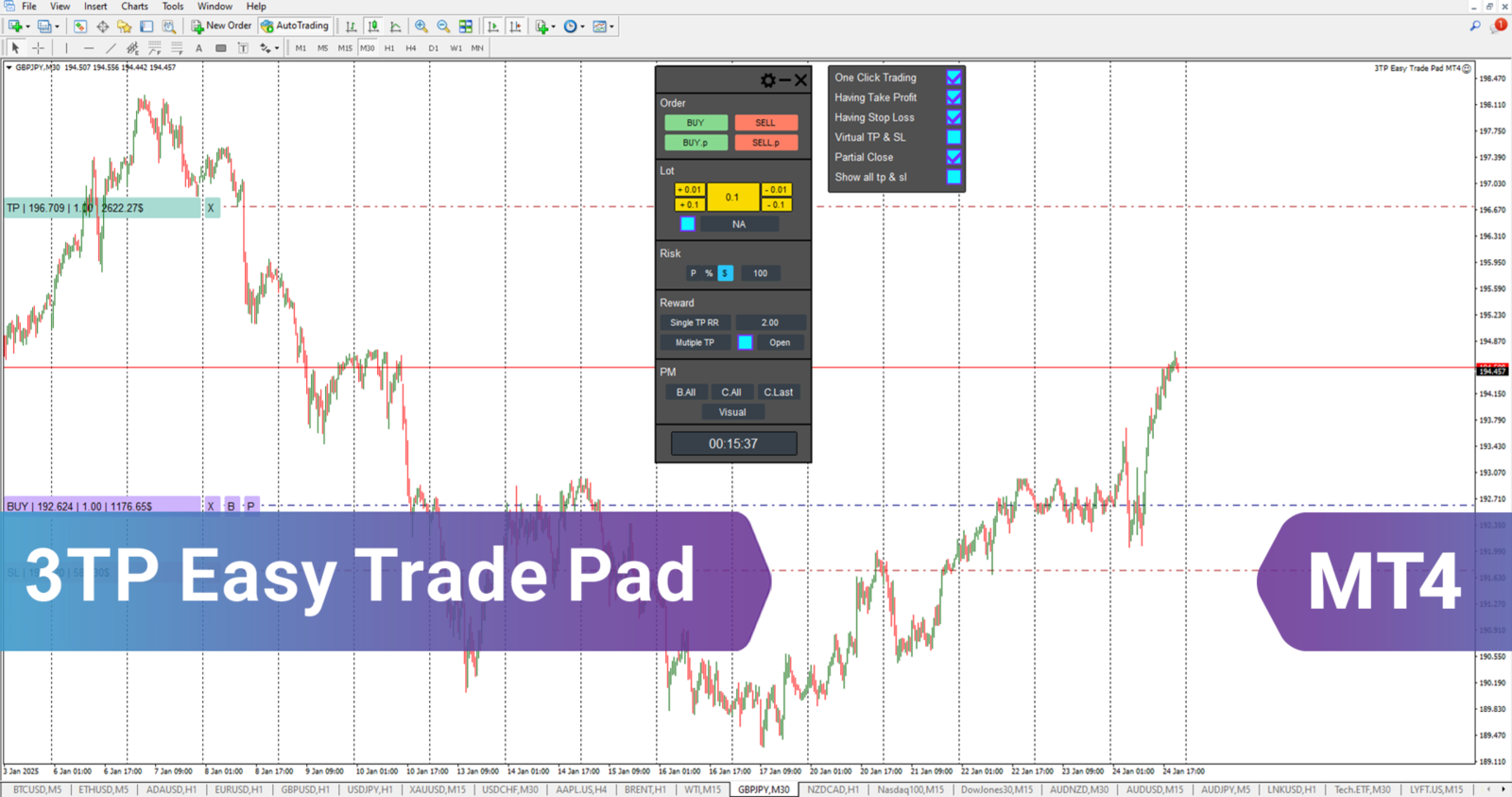Select the crosshair cursor tool
1512x797 pixels.
click(38, 48)
